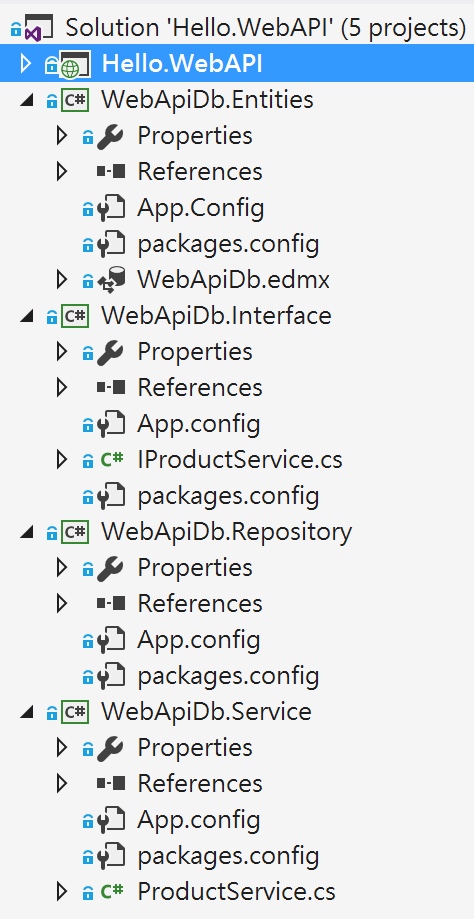Expand the WebApiDb.edmx file node
Screen dimensions: 474x919
pyautogui.click(x=62, y=280)
